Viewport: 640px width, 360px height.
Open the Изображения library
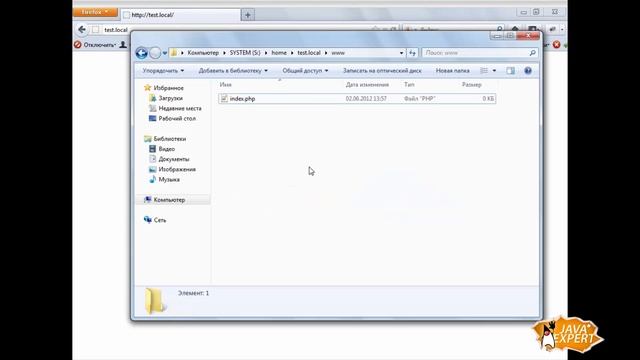(177, 169)
